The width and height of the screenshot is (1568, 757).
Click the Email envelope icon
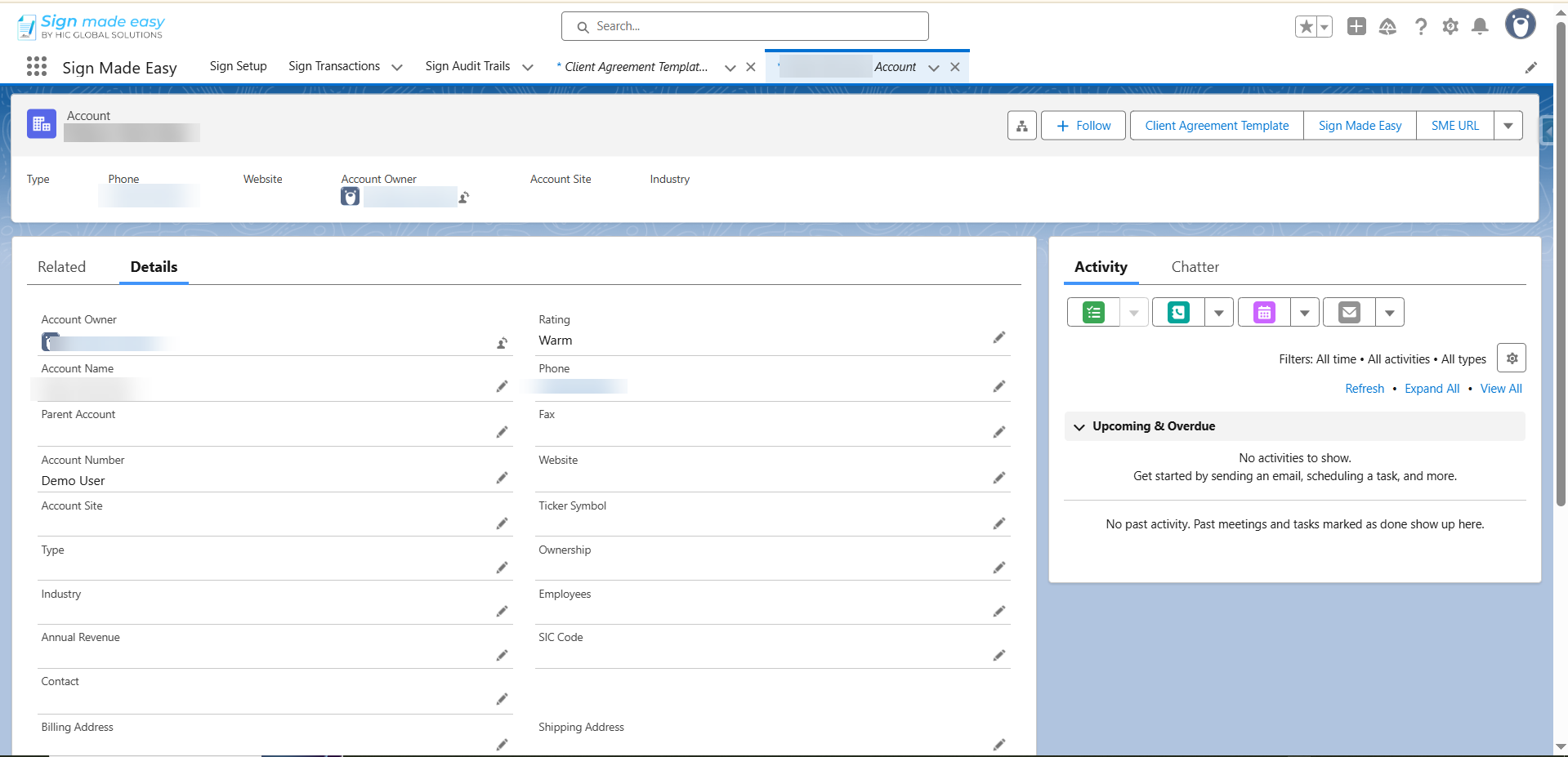click(1349, 312)
